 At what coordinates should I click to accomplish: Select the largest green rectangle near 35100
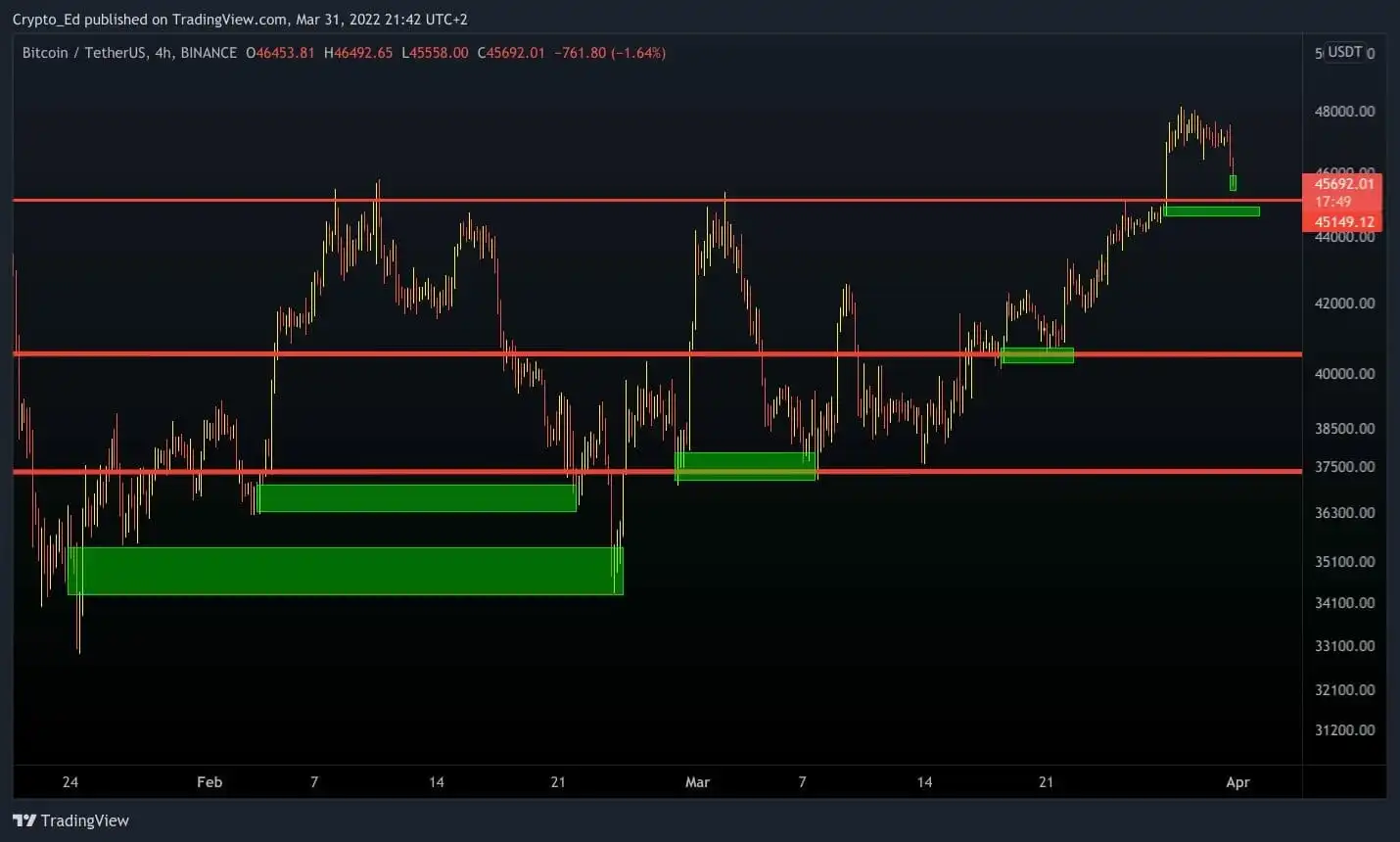[345, 571]
